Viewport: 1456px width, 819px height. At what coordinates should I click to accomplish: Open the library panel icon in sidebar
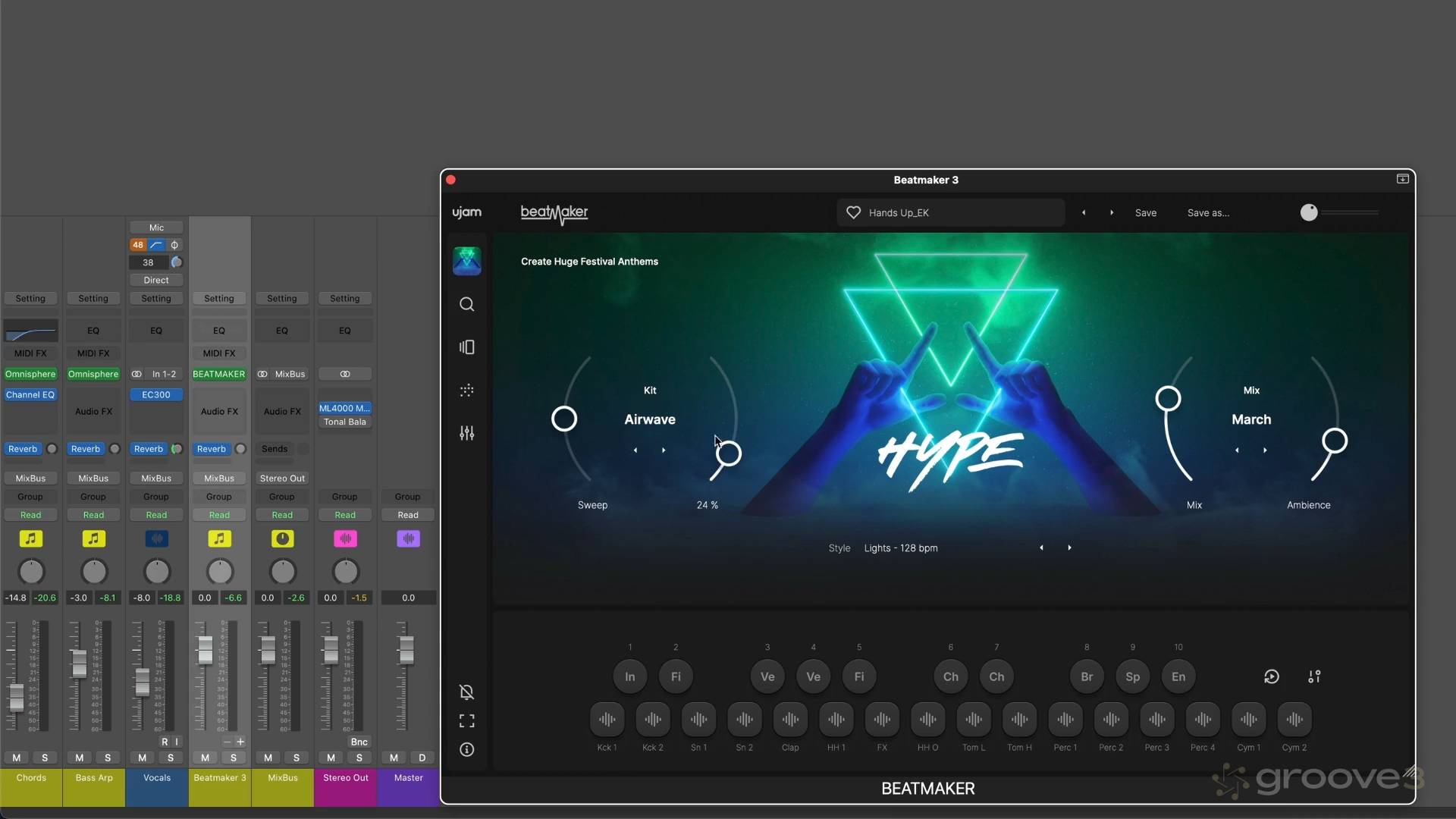click(467, 347)
